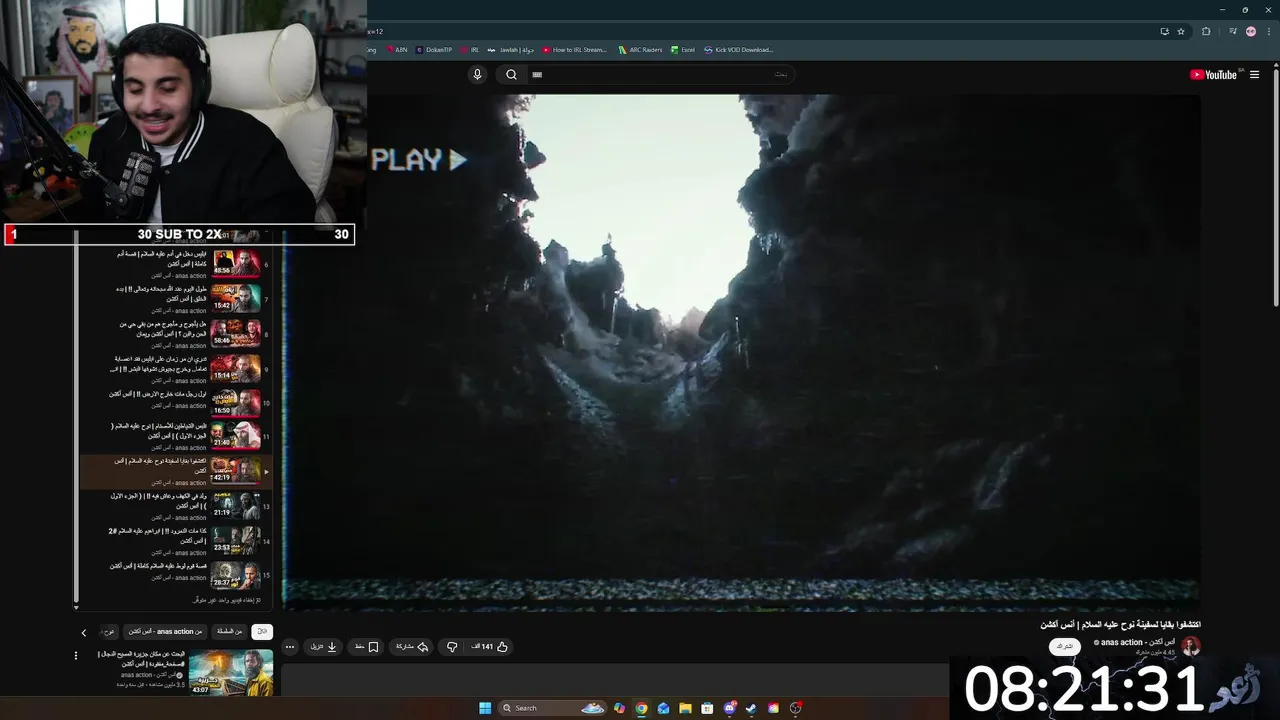1280x720 pixels.
Task: Open Chrome media controls icon in the toolbar
Action: pos(1233,31)
